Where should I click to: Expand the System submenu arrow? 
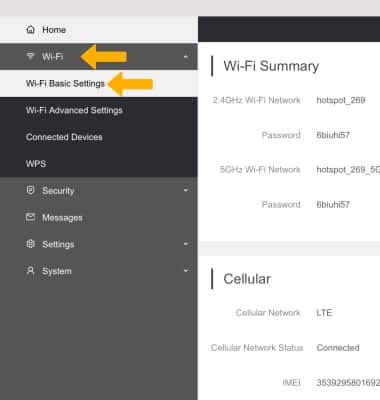(x=186, y=271)
